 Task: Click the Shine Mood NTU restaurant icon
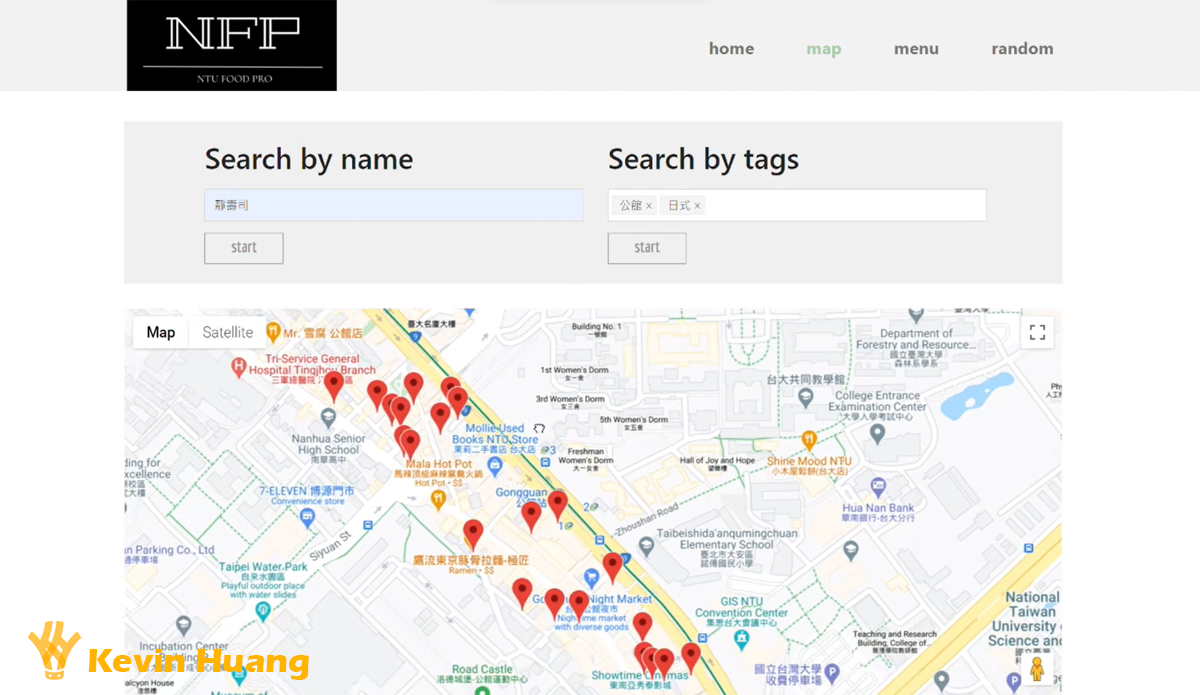point(809,440)
